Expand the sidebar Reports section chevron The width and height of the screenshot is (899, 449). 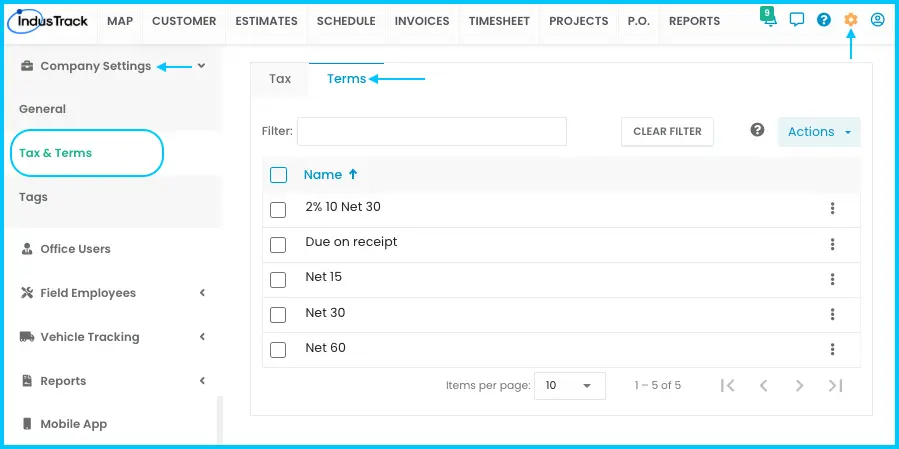[202, 381]
